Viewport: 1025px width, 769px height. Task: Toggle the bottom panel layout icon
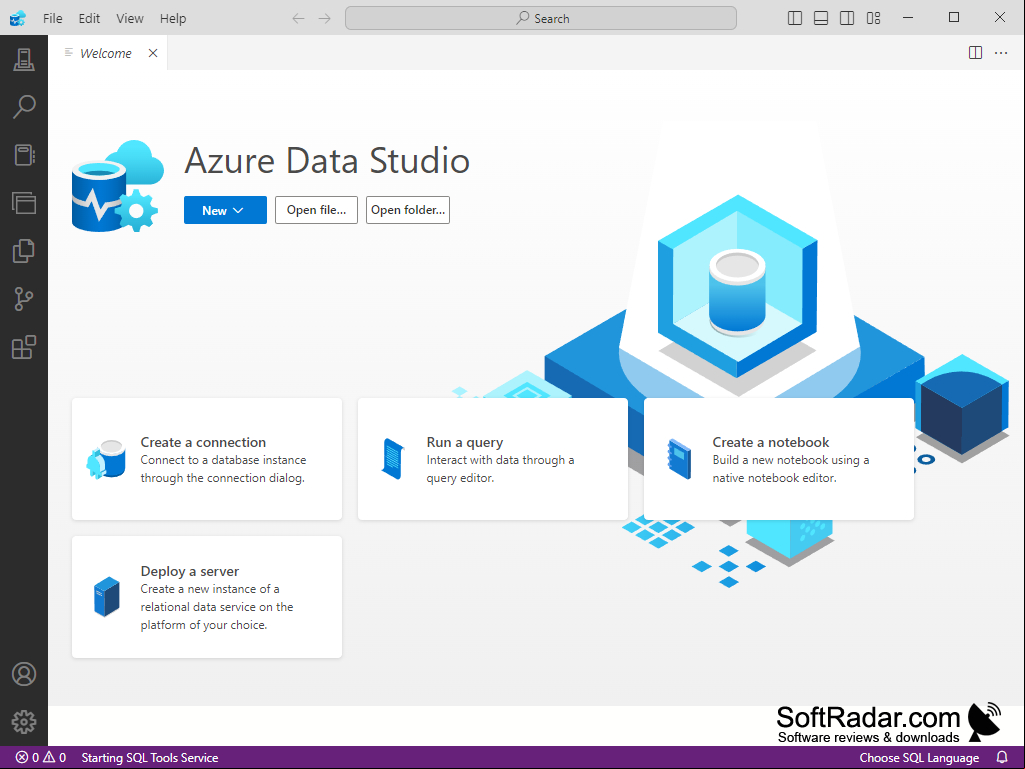(x=821, y=18)
